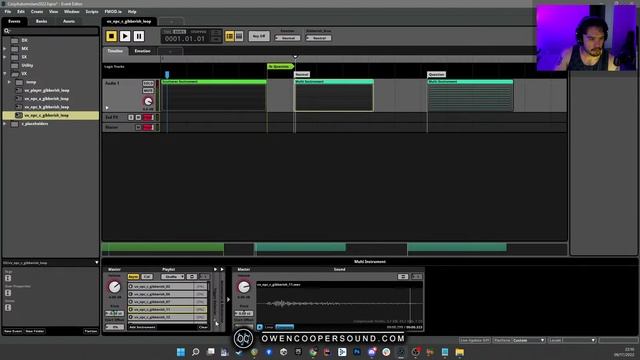Select the third multi instrument under Question
640x360 pixels.
click(x=470, y=95)
